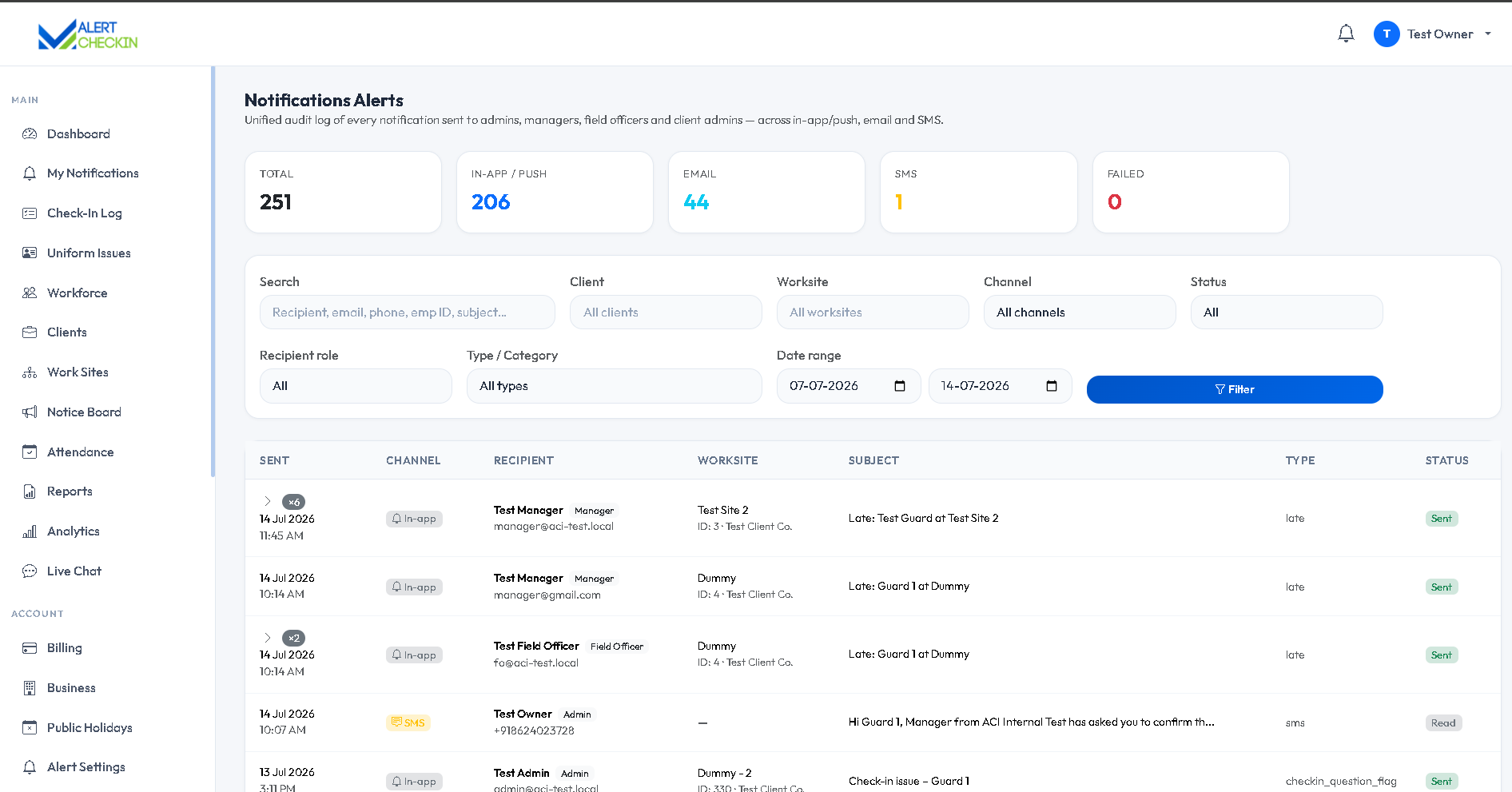Click the Read status badge
Screen dimensions: 1512x792
click(1443, 722)
